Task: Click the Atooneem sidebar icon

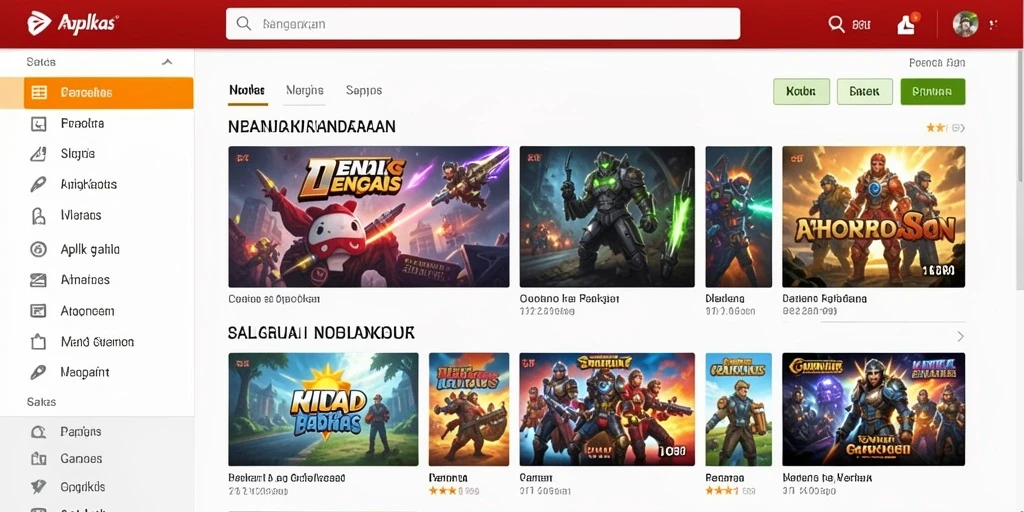Action: coord(39,311)
